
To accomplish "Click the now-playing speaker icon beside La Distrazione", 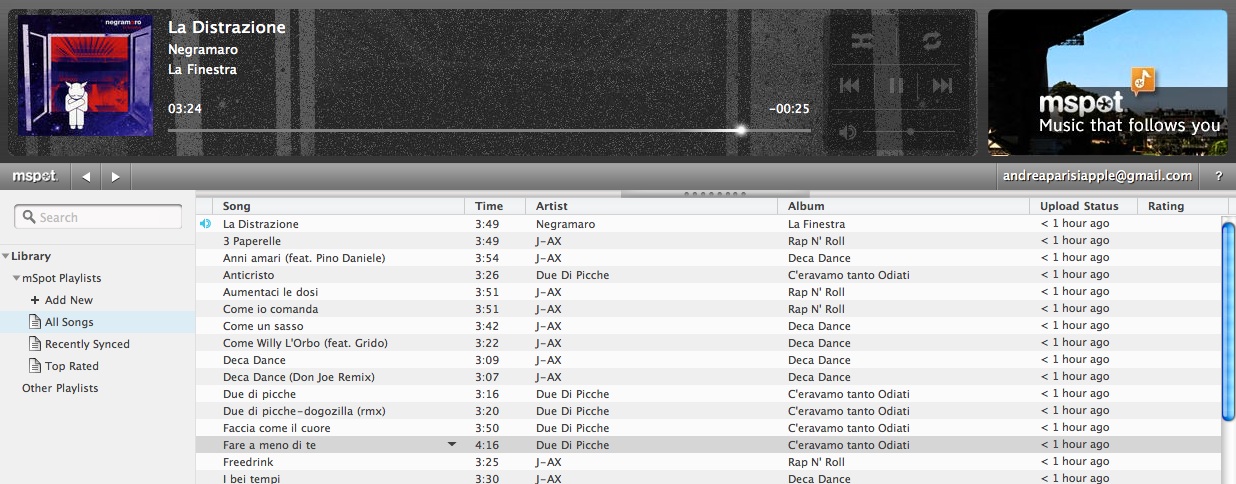I will click(x=205, y=224).
